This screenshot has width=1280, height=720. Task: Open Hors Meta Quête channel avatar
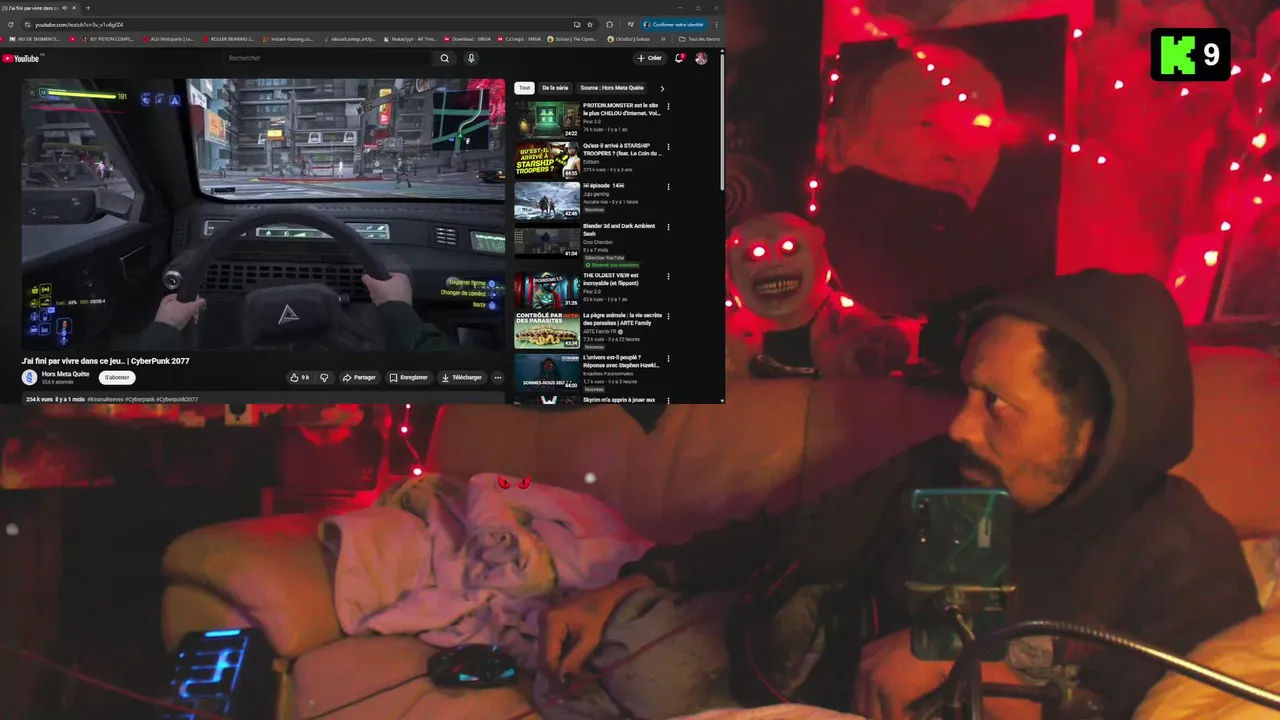(30, 378)
